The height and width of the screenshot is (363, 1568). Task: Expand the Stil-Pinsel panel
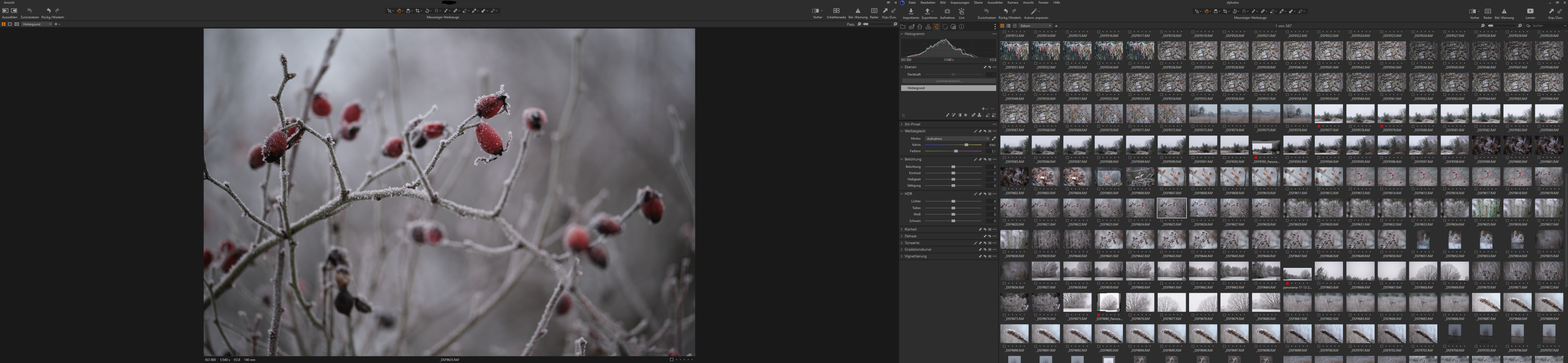click(902, 124)
